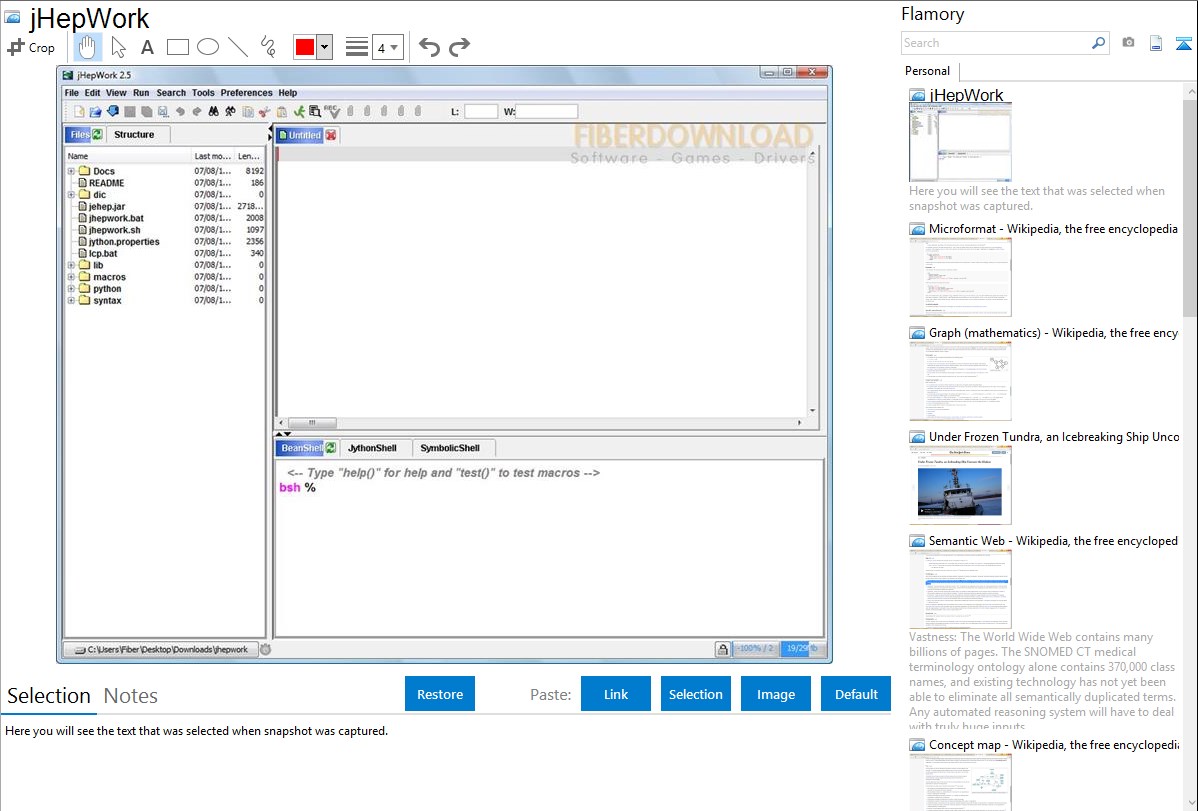Open the line width dropdown showing 4
This screenshot has height=811, width=1198.
387,47
